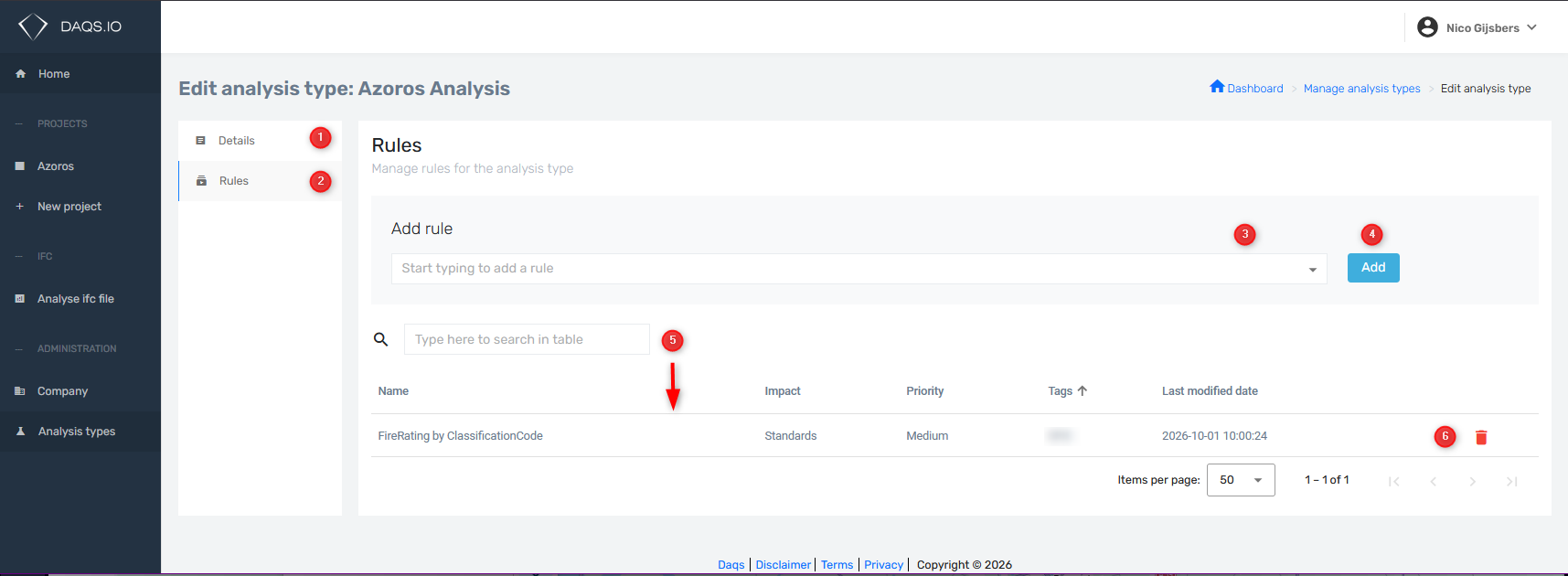This screenshot has height=576, width=1568.
Task: Sort table by Priority column header
Action: (925, 391)
